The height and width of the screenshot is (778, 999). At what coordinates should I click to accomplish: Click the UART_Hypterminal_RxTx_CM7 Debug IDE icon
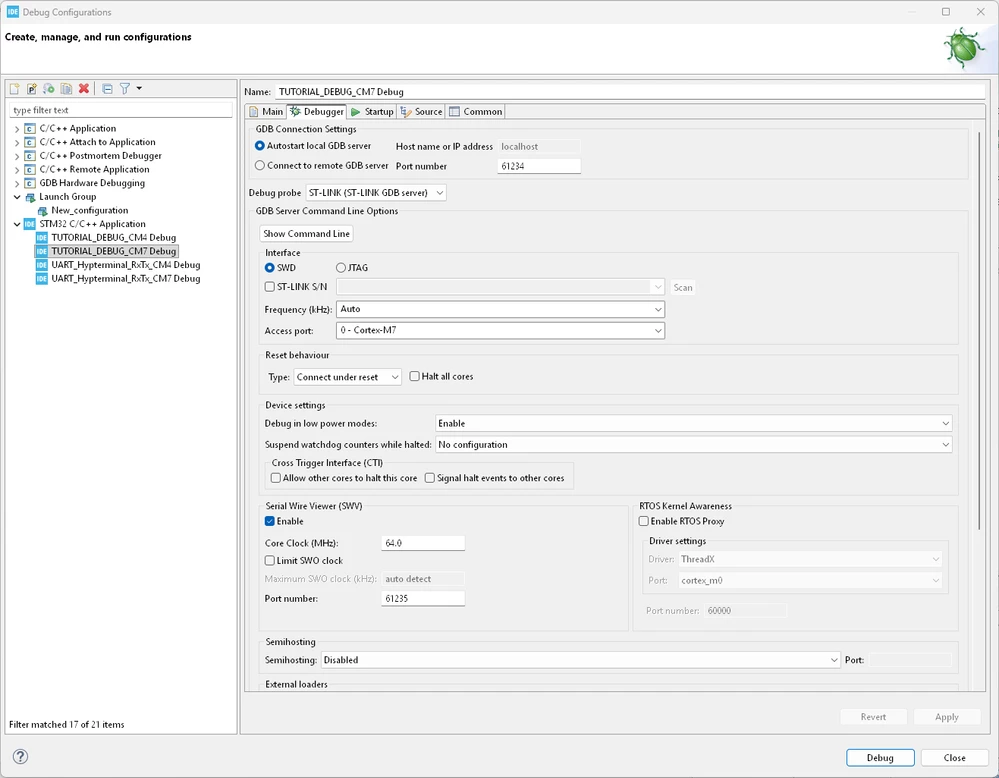(x=42, y=279)
